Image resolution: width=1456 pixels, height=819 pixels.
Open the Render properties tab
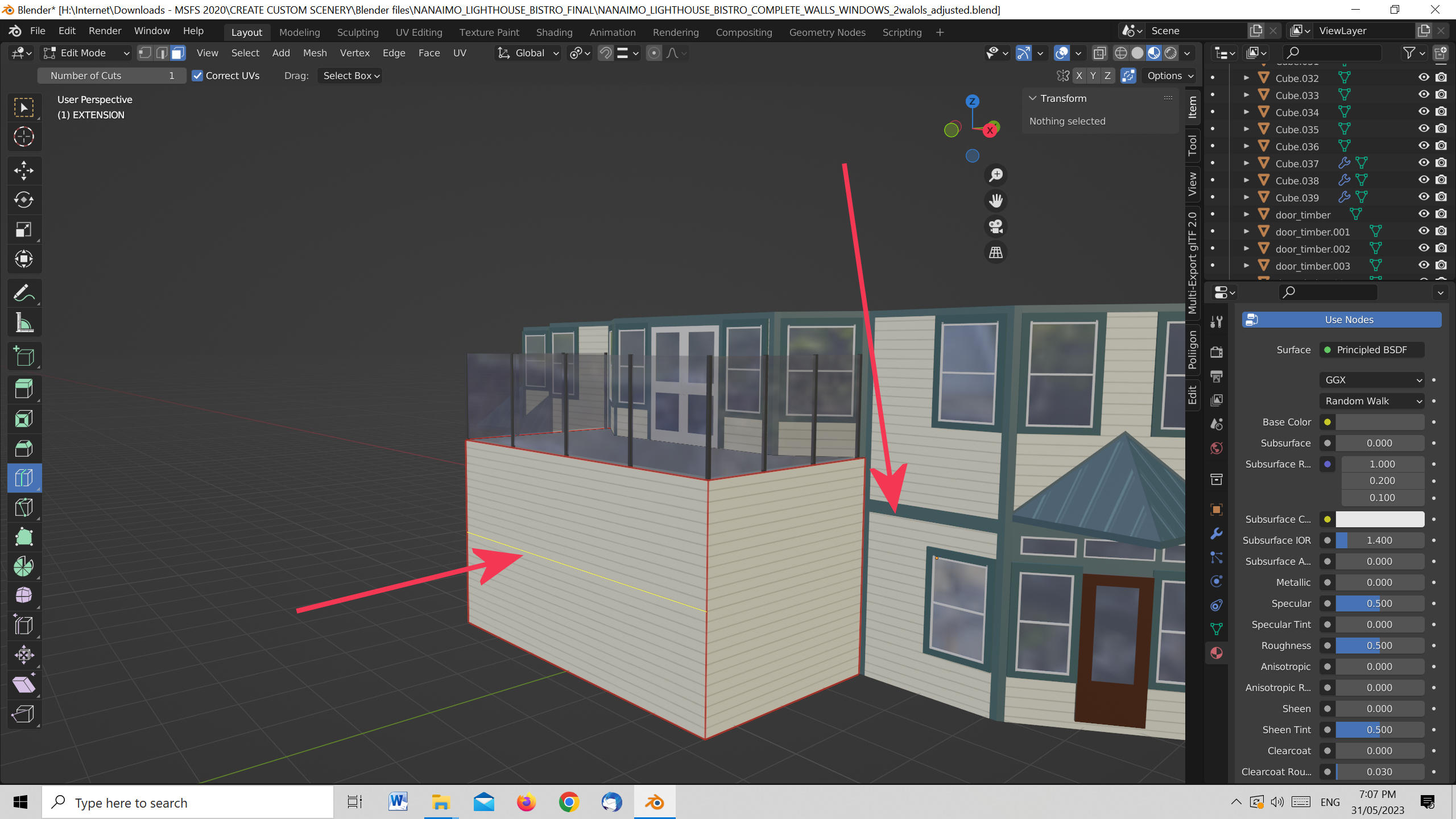point(1217,352)
